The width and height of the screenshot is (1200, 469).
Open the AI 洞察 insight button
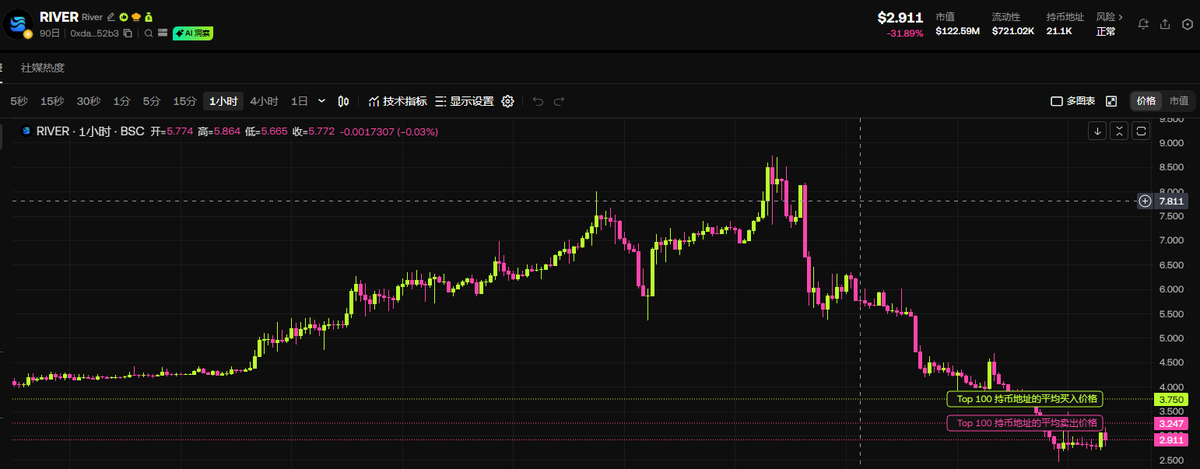193,33
